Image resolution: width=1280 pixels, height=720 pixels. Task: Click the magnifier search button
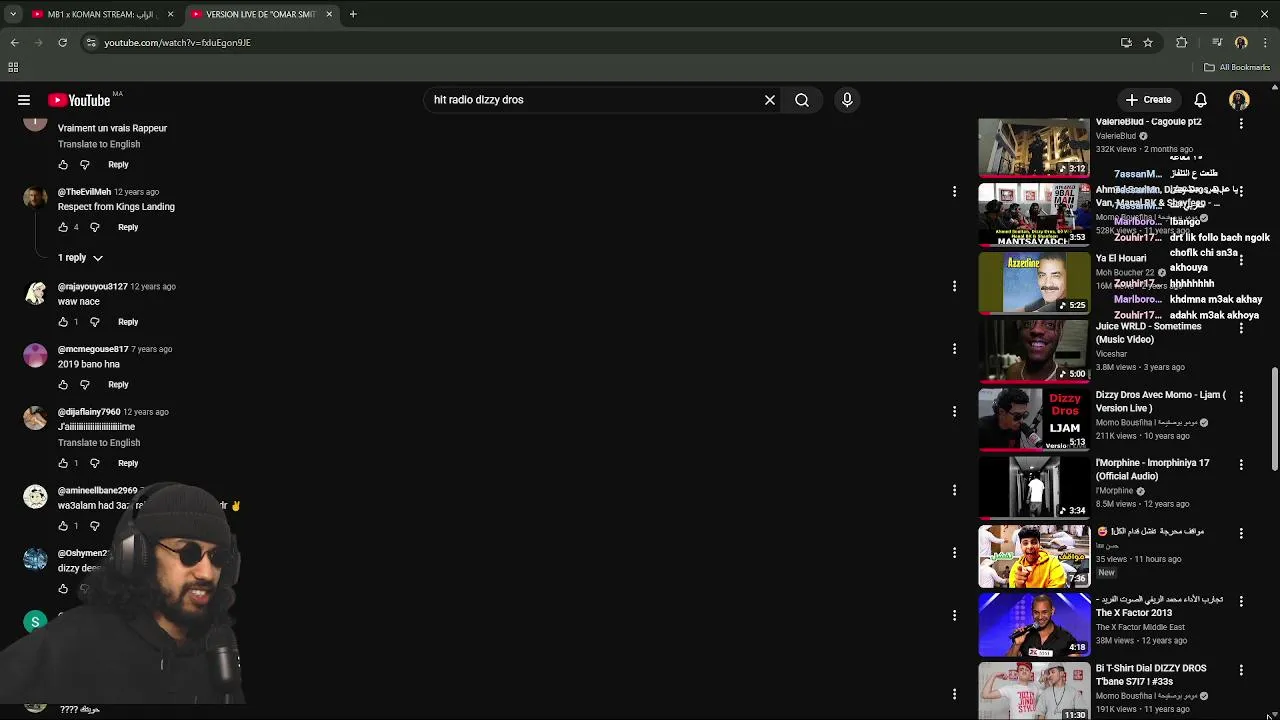pos(802,100)
